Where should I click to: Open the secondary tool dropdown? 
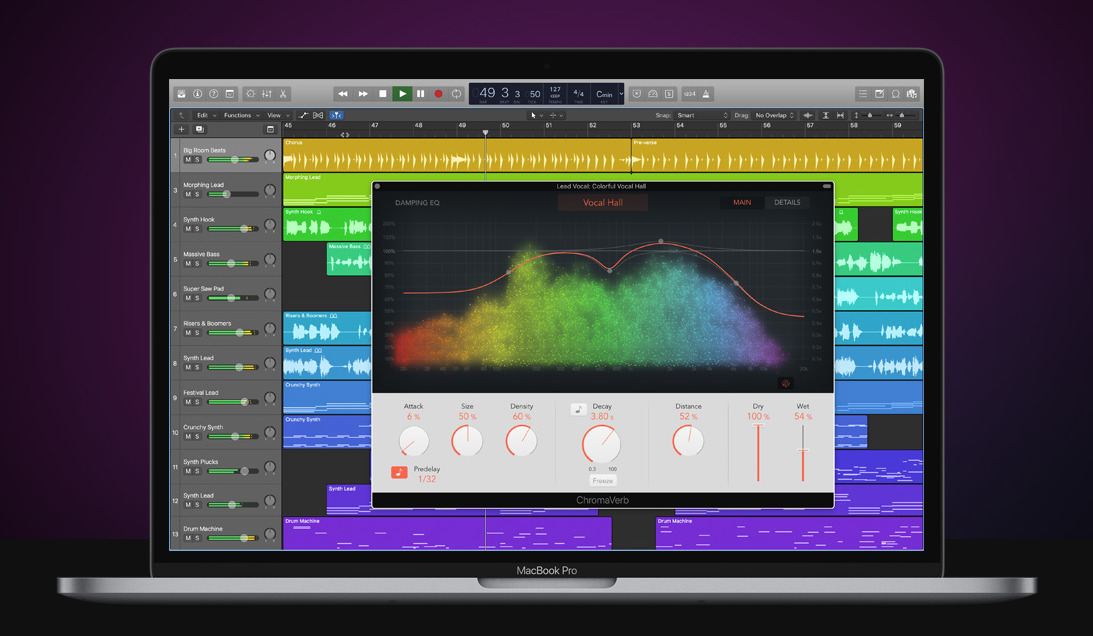tap(556, 115)
